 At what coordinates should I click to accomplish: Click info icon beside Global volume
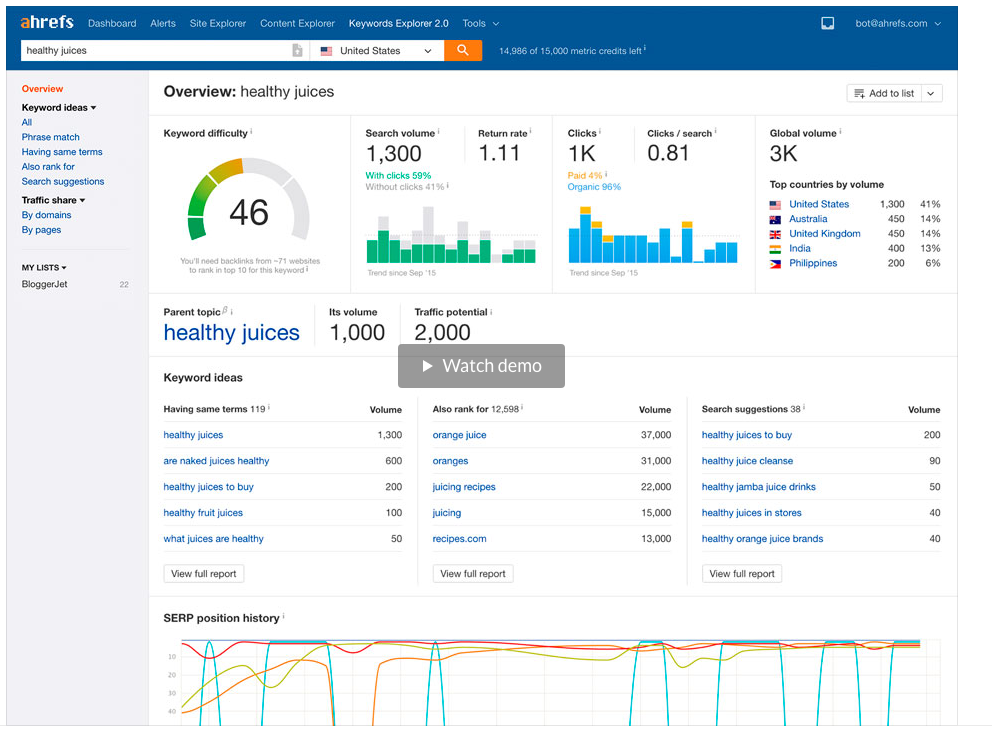[x=840, y=132]
